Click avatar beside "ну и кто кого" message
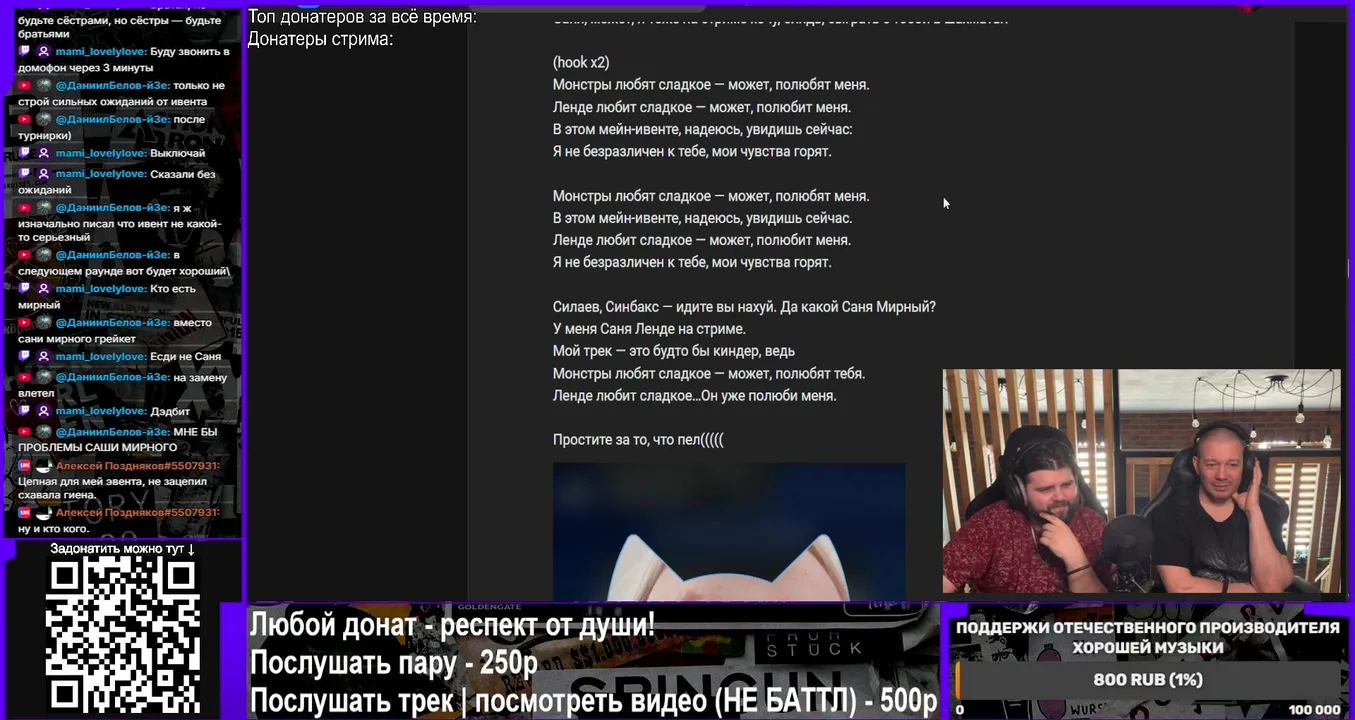Viewport: 1355px width, 720px height. 44,512
